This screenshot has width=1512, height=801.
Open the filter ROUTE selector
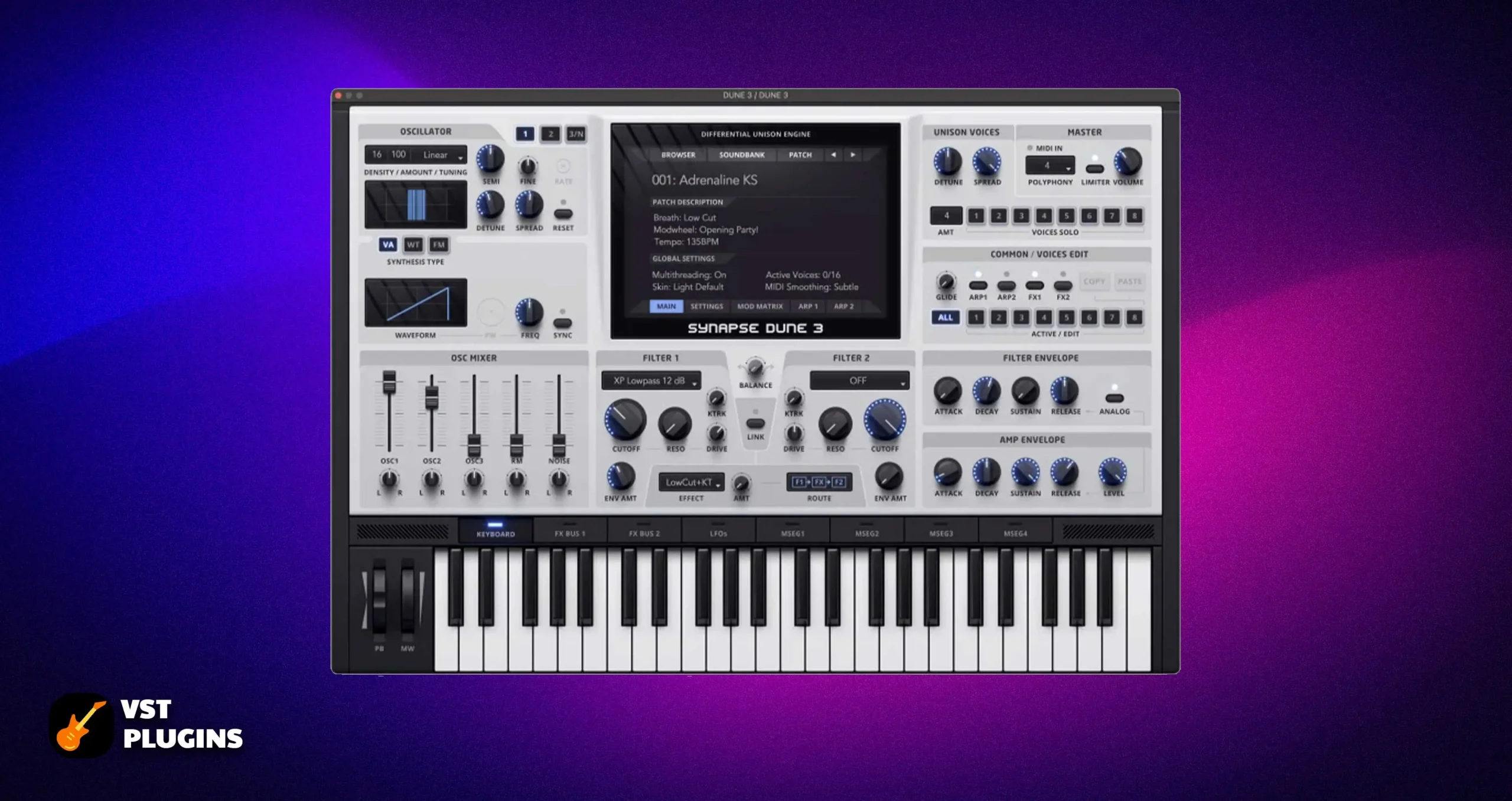(x=819, y=482)
